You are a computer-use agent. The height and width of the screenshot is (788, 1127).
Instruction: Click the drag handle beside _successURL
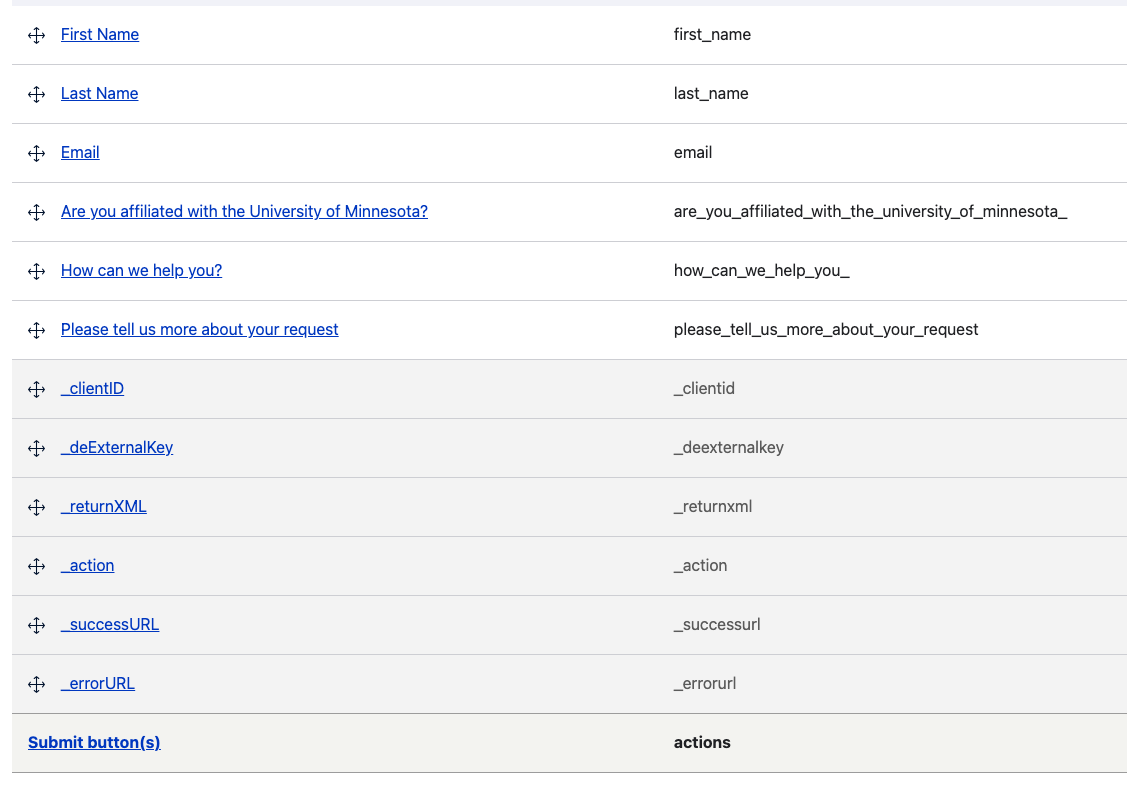(x=37, y=625)
